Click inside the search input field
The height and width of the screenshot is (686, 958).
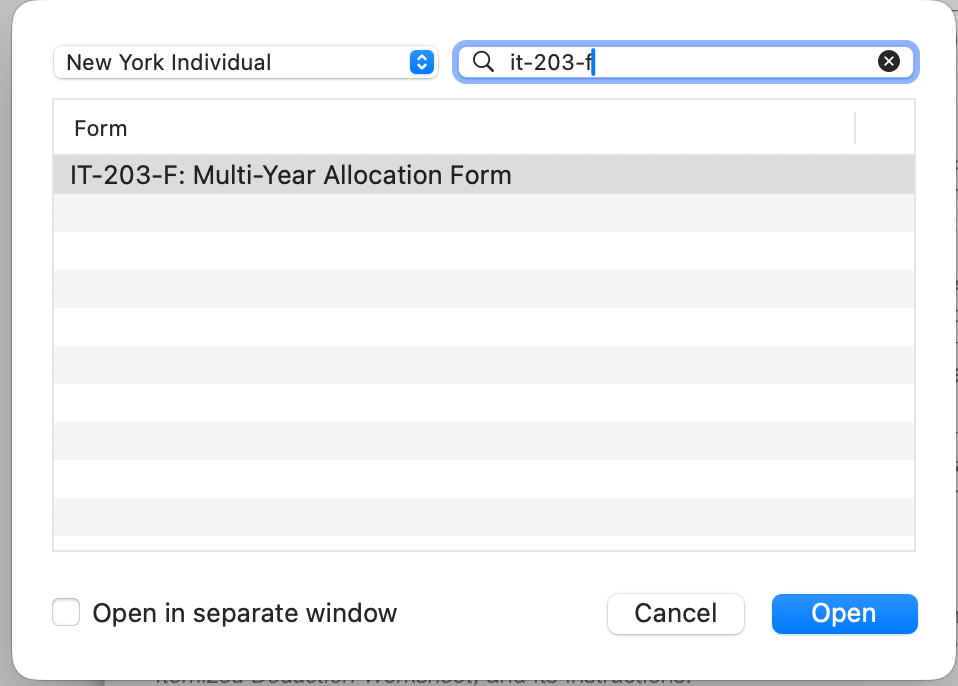pyautogui.click(x=650, y=61)
